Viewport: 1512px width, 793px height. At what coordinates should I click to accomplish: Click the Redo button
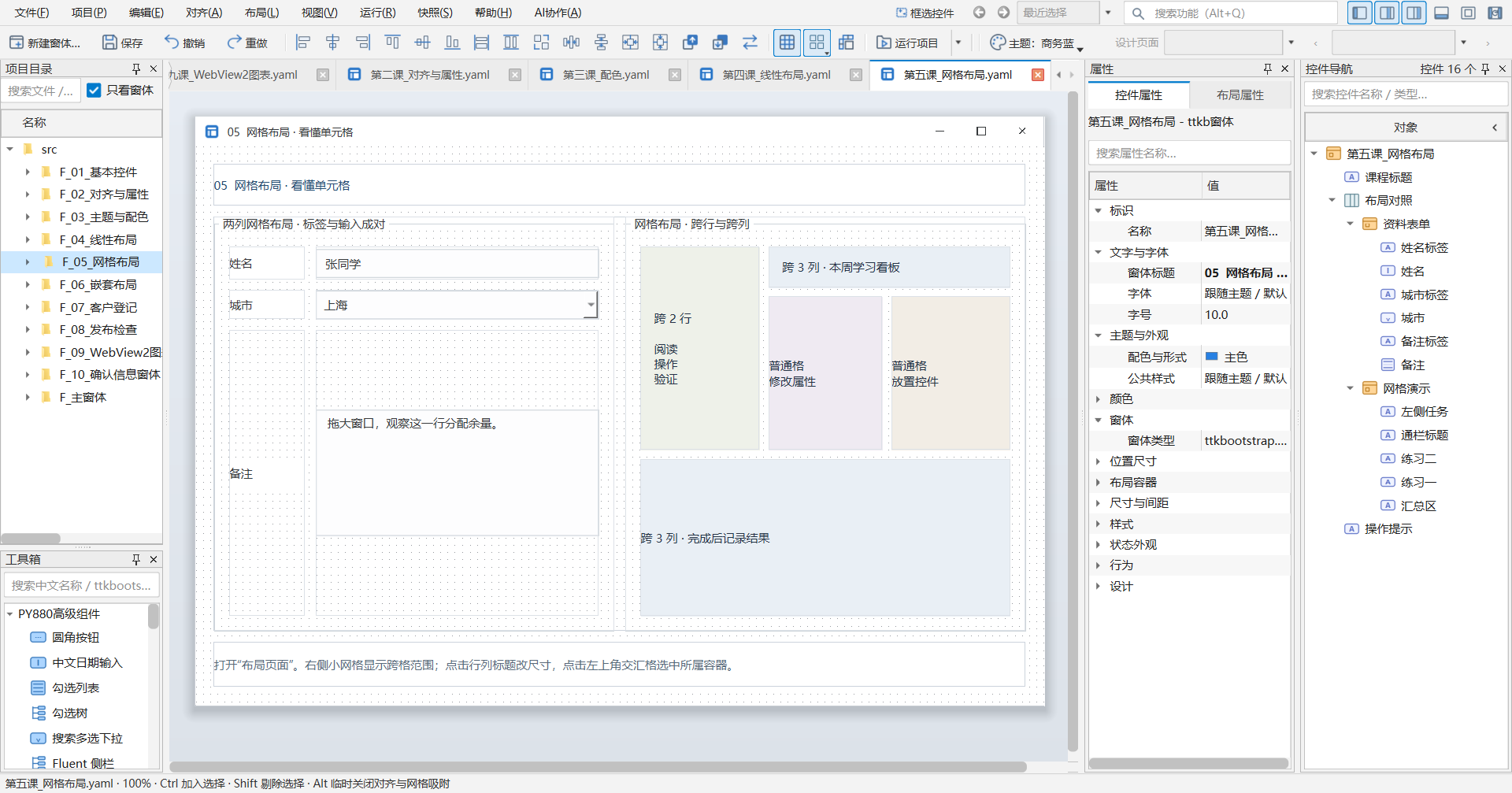[x=247, y=43]
